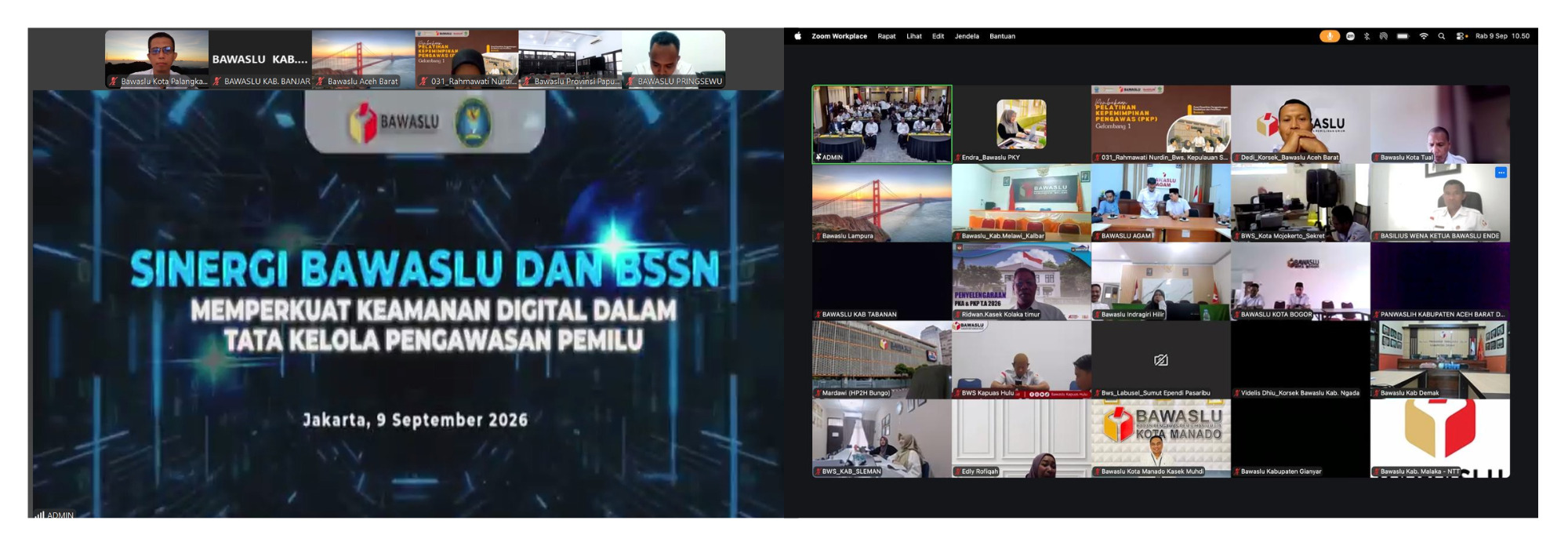The width and height of the screenshot is (1568, 546).
Task: Select the Mardawi (HP2H Bungo) video tile
Action: point(882,359)
